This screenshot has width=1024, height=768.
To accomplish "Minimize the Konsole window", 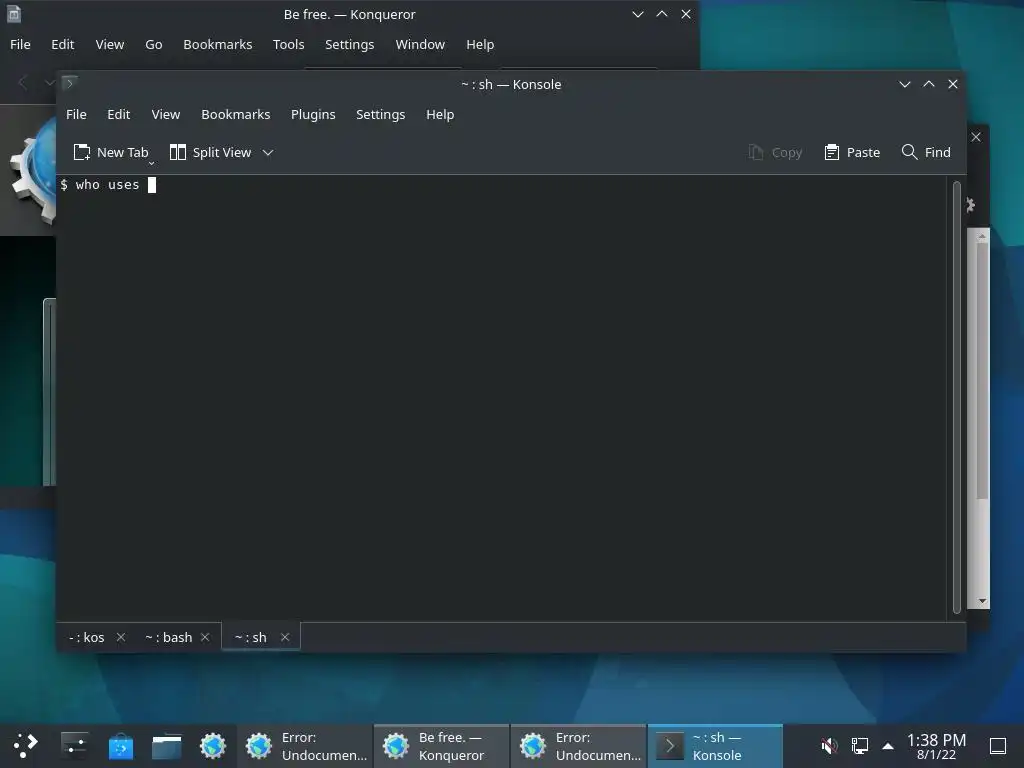I will pyautogui.click(x=904, y=84).
